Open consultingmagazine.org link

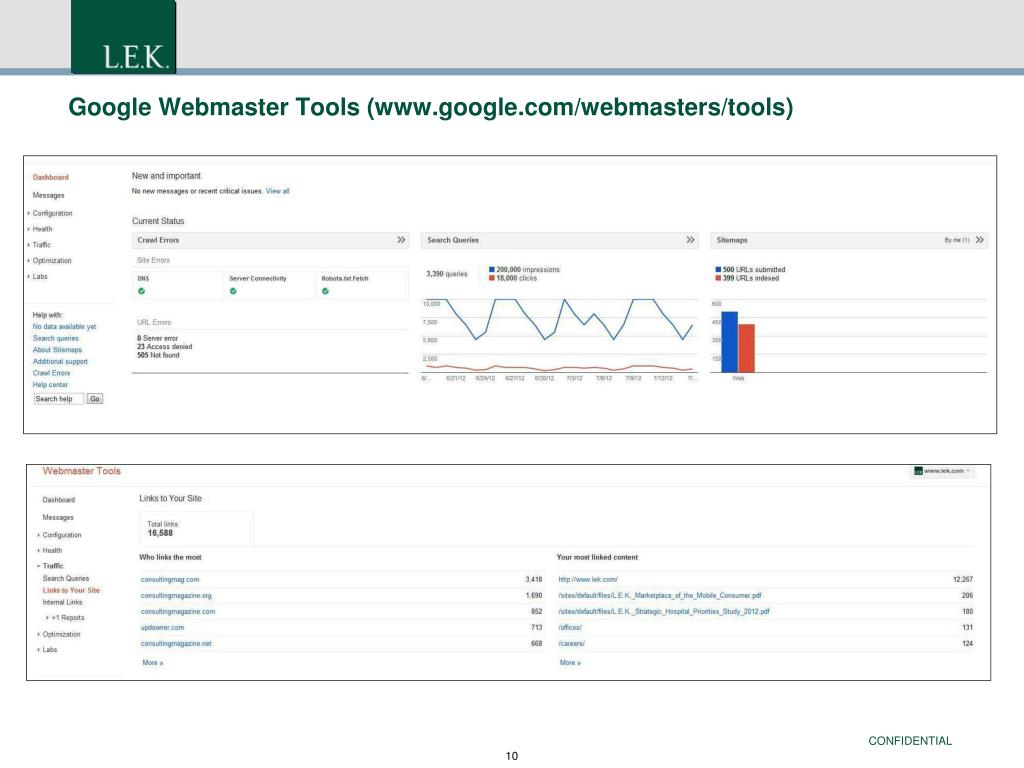176,596
